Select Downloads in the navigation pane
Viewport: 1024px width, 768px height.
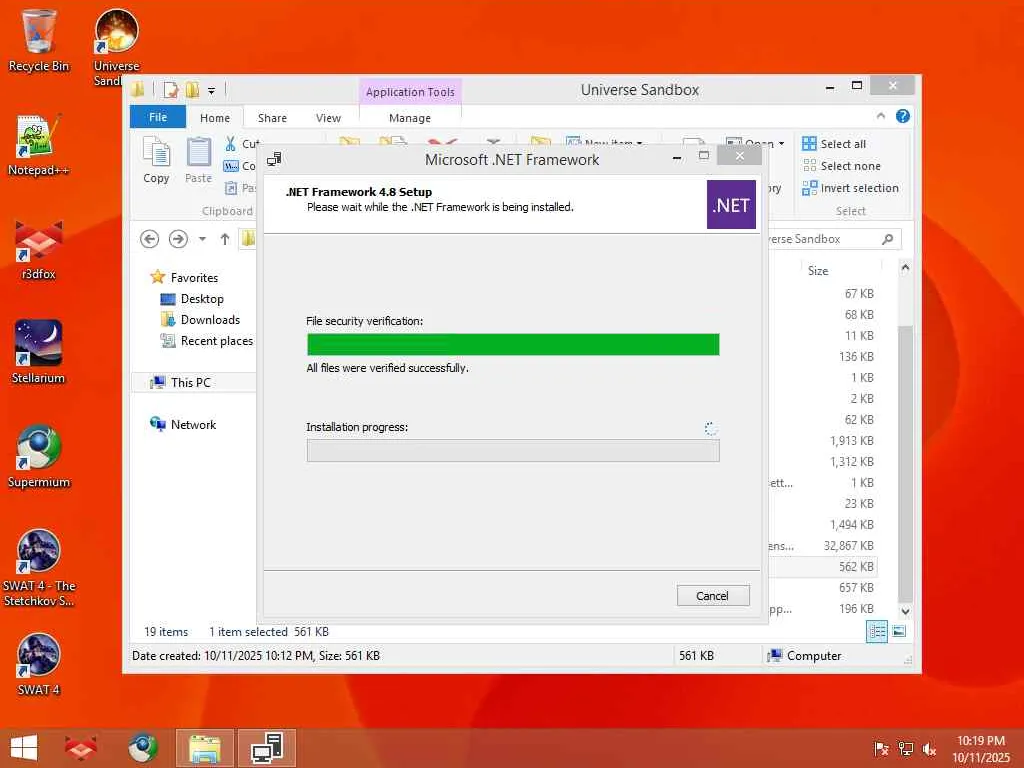click(x=200, y=319)
